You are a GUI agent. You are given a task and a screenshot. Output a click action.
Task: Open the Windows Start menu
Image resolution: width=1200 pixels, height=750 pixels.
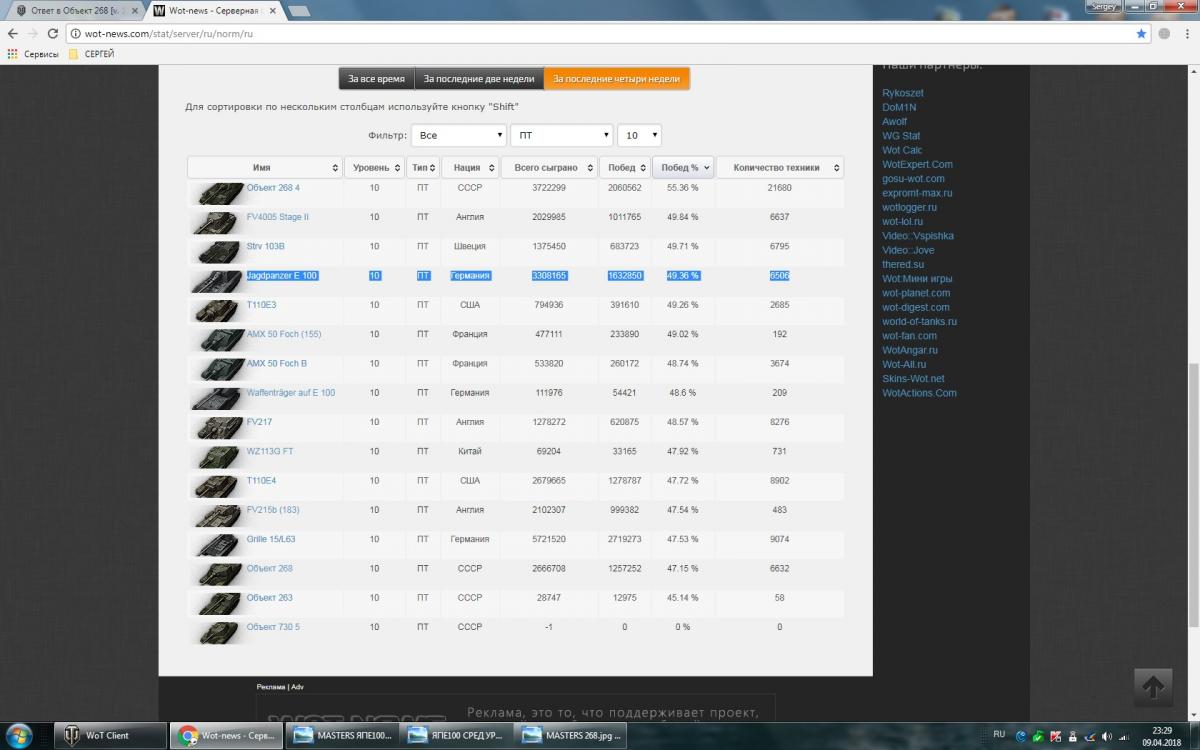click(x=19, y=735)
